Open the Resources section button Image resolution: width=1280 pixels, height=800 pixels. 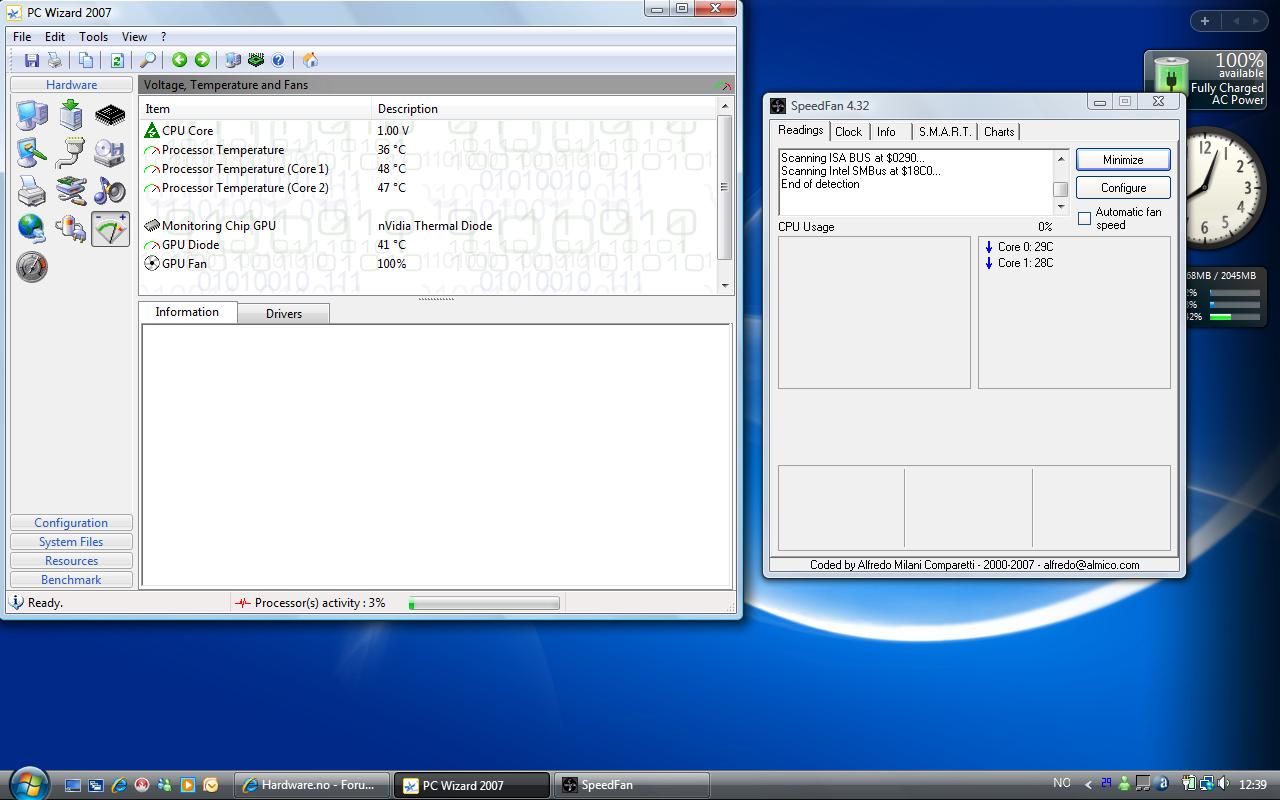point(71,561)
